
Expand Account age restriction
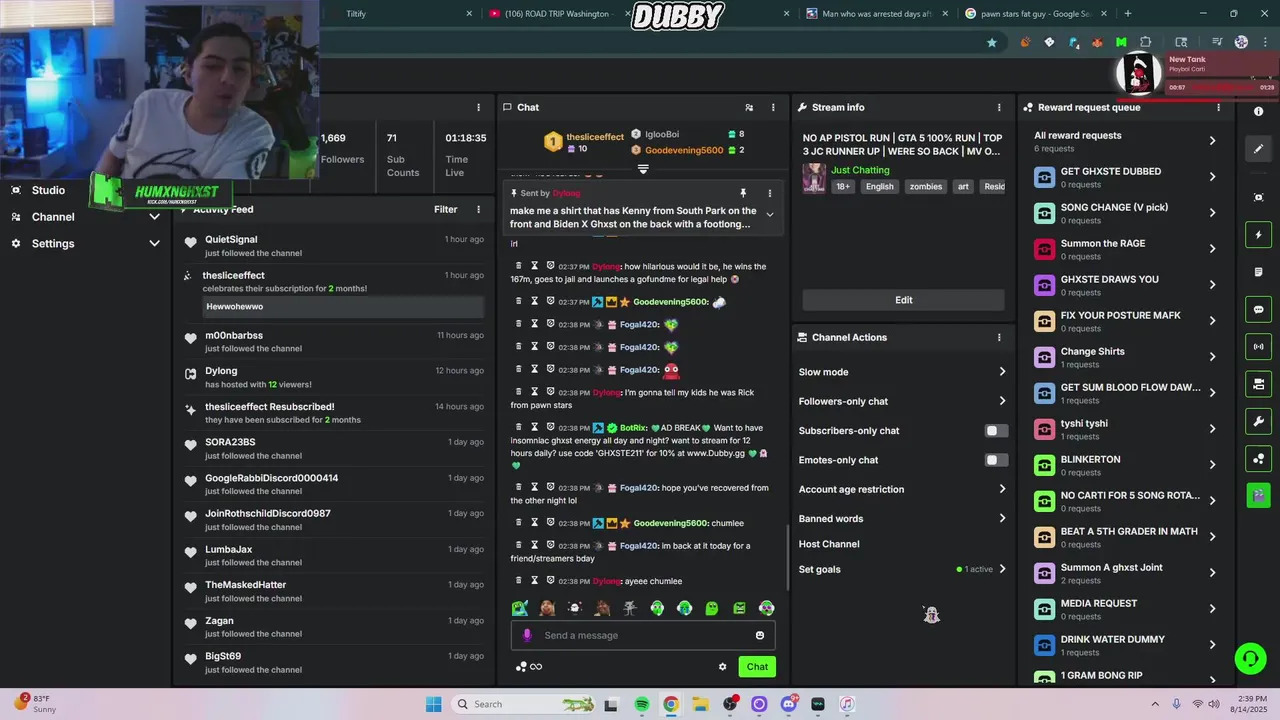[903, 489]
